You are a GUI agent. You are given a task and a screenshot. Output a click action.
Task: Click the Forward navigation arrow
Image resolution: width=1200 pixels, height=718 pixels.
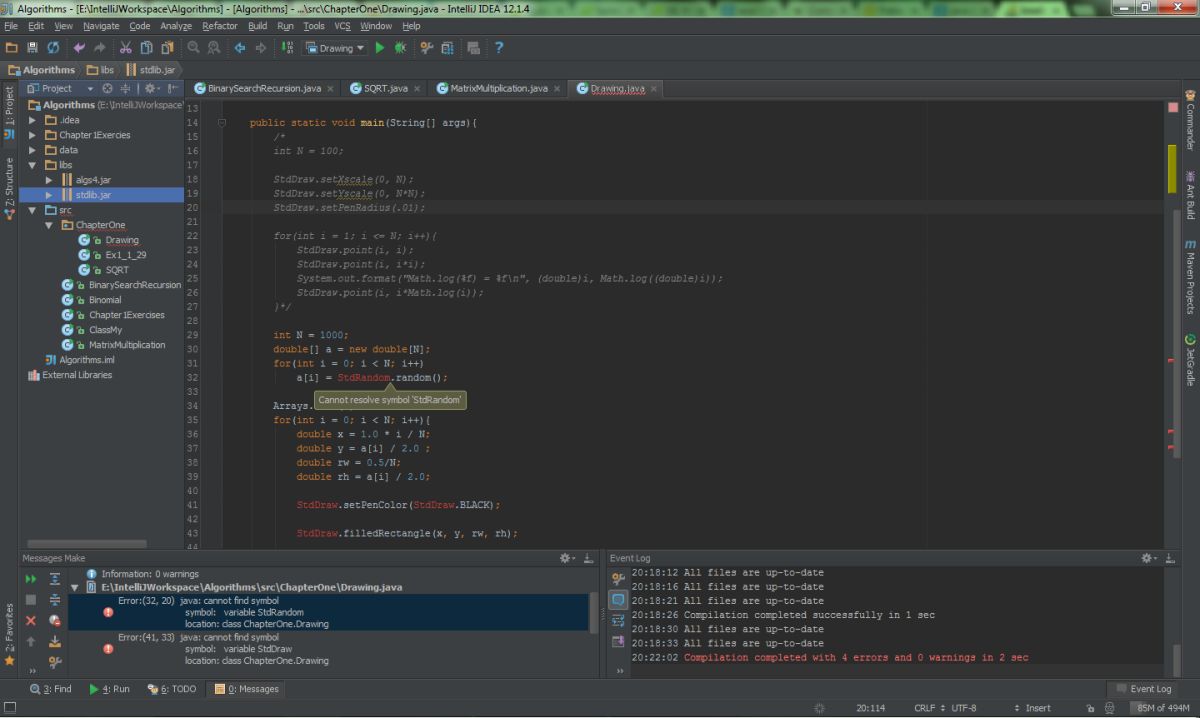click(x=261, y=47)
